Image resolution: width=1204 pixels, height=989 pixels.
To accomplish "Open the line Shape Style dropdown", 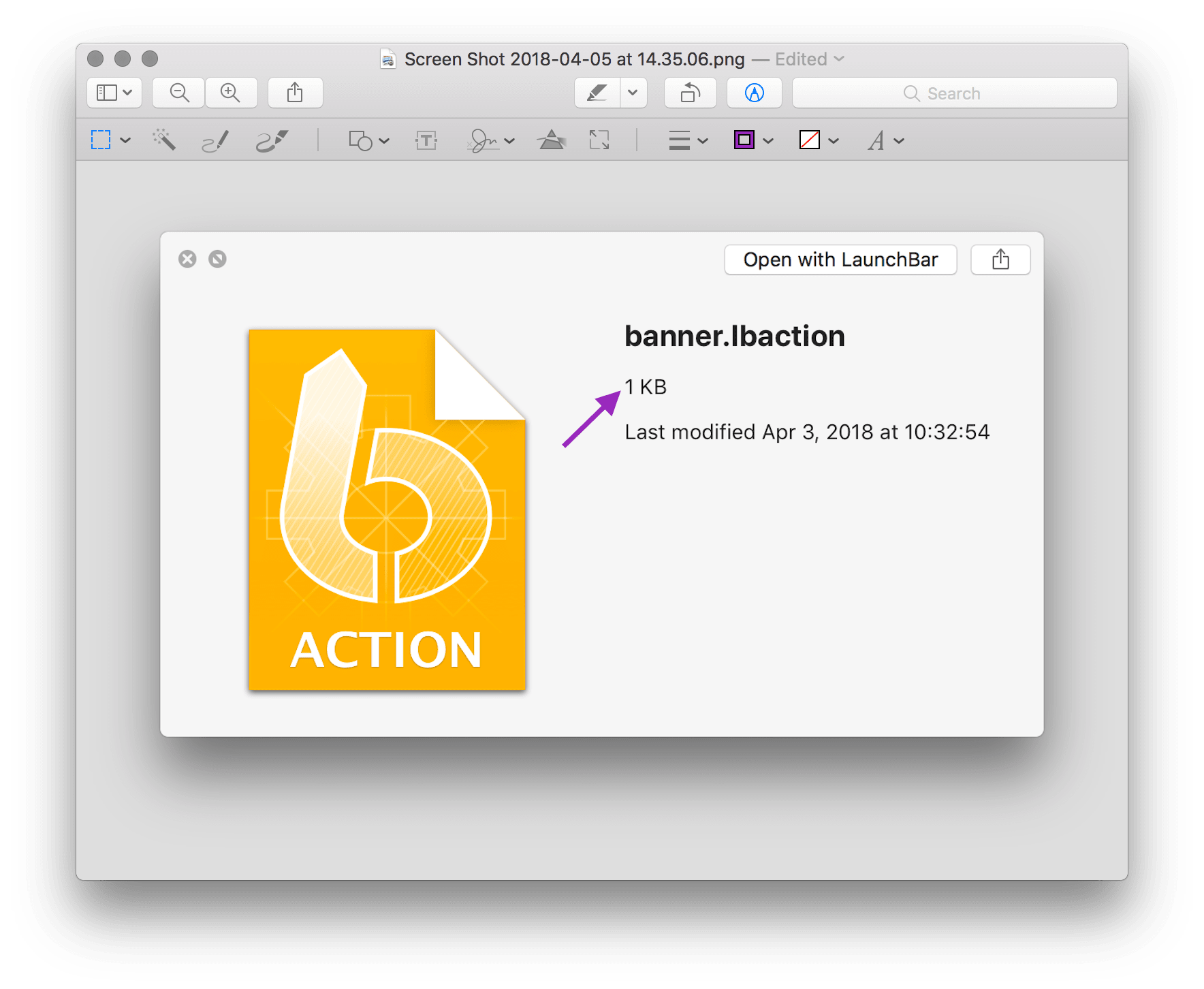I will point(688,140).
